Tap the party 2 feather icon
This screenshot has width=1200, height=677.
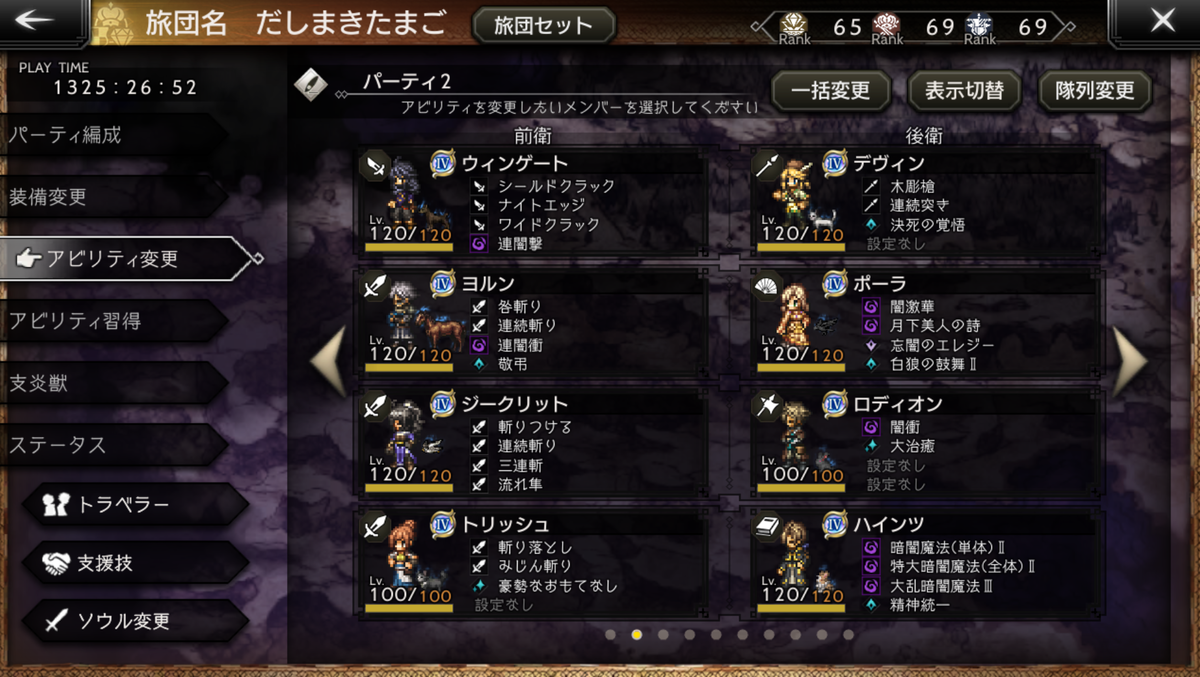coord(311,85)
